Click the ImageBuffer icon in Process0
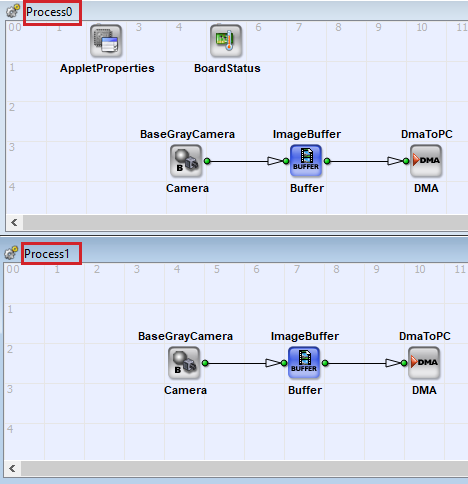The image size is (468, 484). [306, 161]
